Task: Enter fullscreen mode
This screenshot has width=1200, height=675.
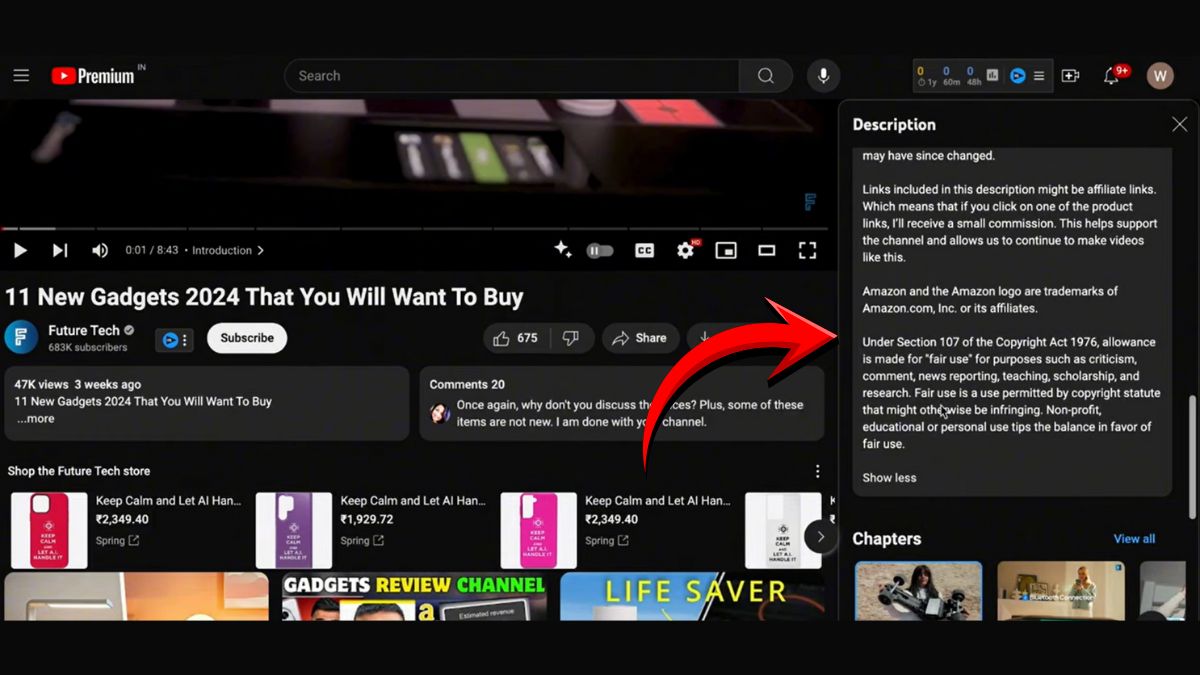Action: coord(807,250)
